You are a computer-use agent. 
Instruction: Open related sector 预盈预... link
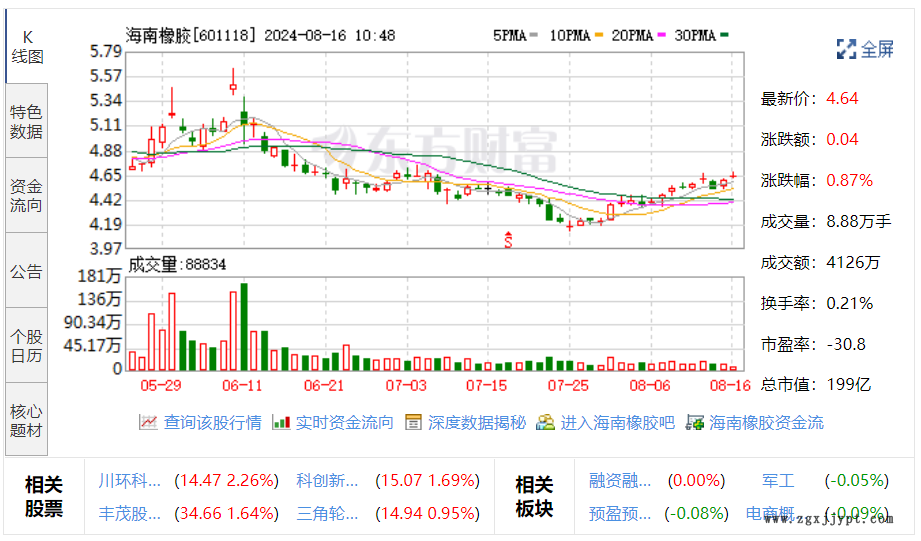click(x=620, y=513)
